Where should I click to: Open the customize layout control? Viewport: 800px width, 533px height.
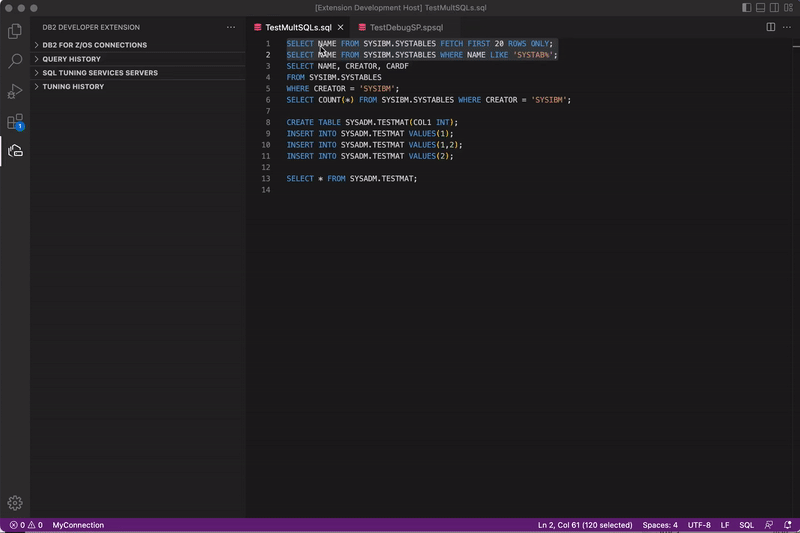(x=788, y=8)
